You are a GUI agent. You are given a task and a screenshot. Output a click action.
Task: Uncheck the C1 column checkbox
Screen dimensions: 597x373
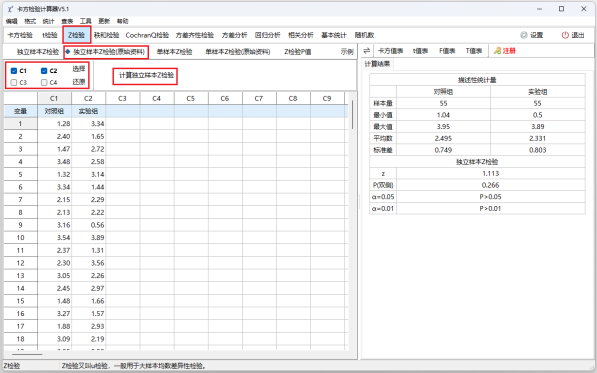[14, 71]
